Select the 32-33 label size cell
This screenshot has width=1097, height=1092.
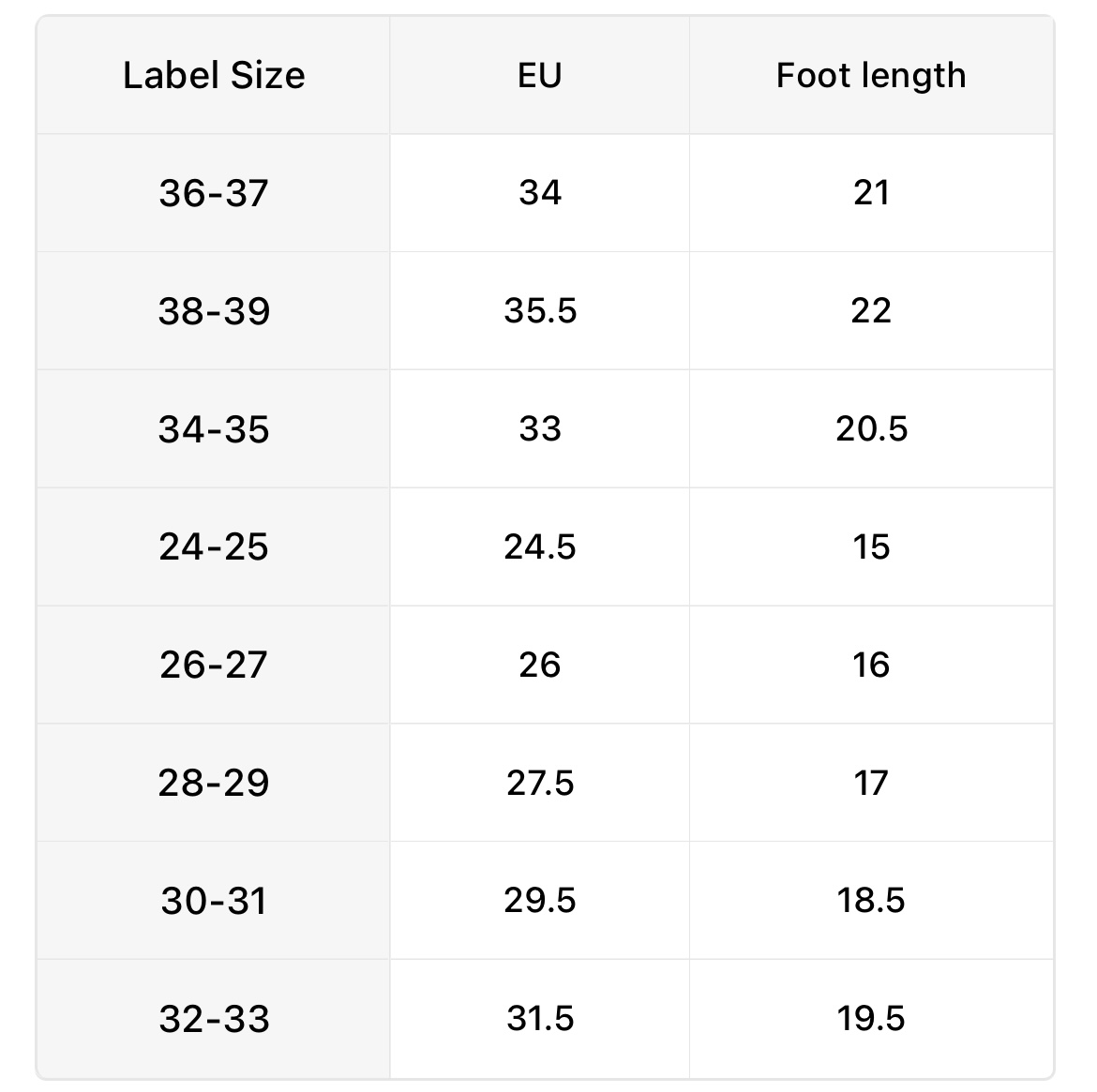214,1019
